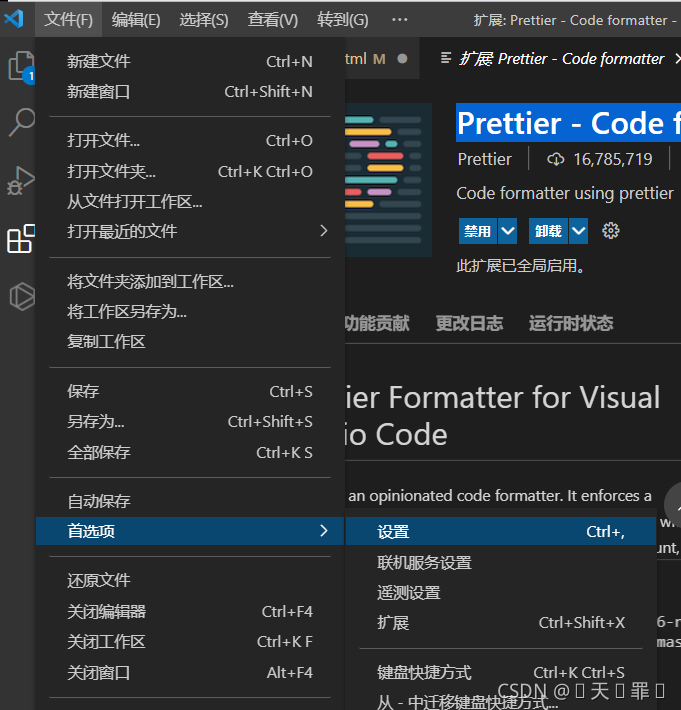Select 将工作区另存为... entry
This screenshot has width=681, height=710.
coord(190,312)
